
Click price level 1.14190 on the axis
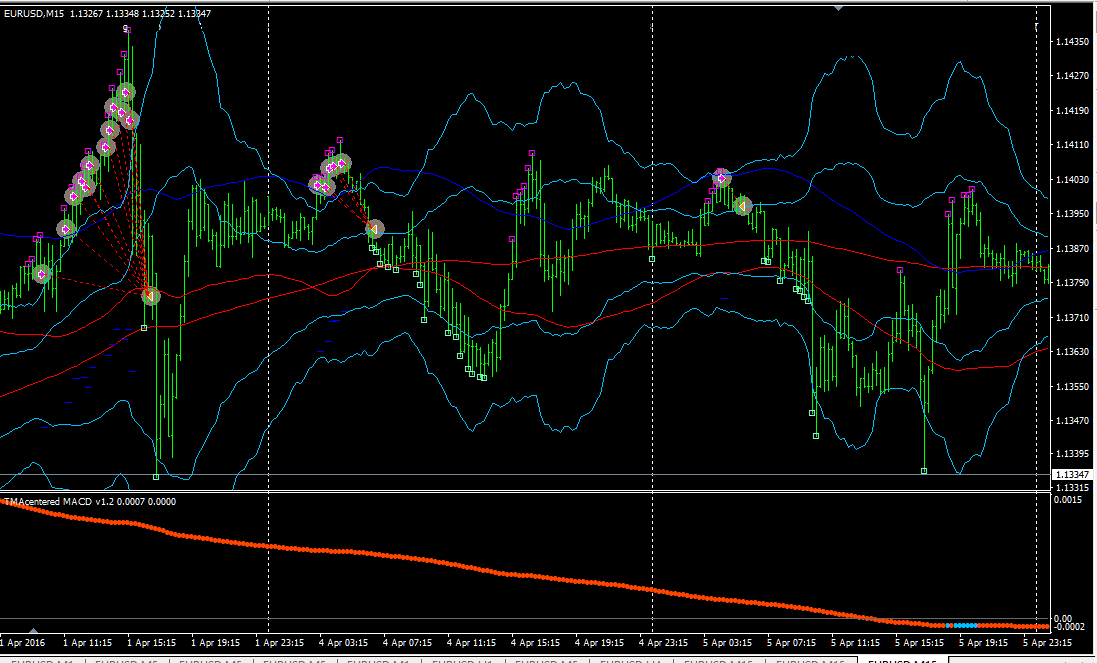[x=1073, y=110]
